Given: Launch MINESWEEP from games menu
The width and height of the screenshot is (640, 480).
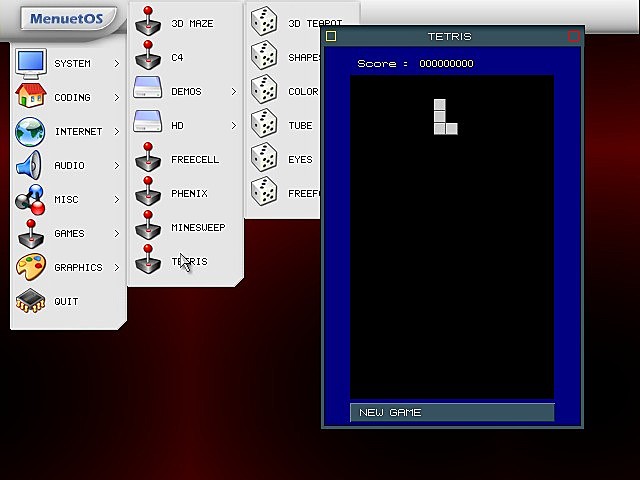Looking at the screenshot, I should [x=198, y=227].
